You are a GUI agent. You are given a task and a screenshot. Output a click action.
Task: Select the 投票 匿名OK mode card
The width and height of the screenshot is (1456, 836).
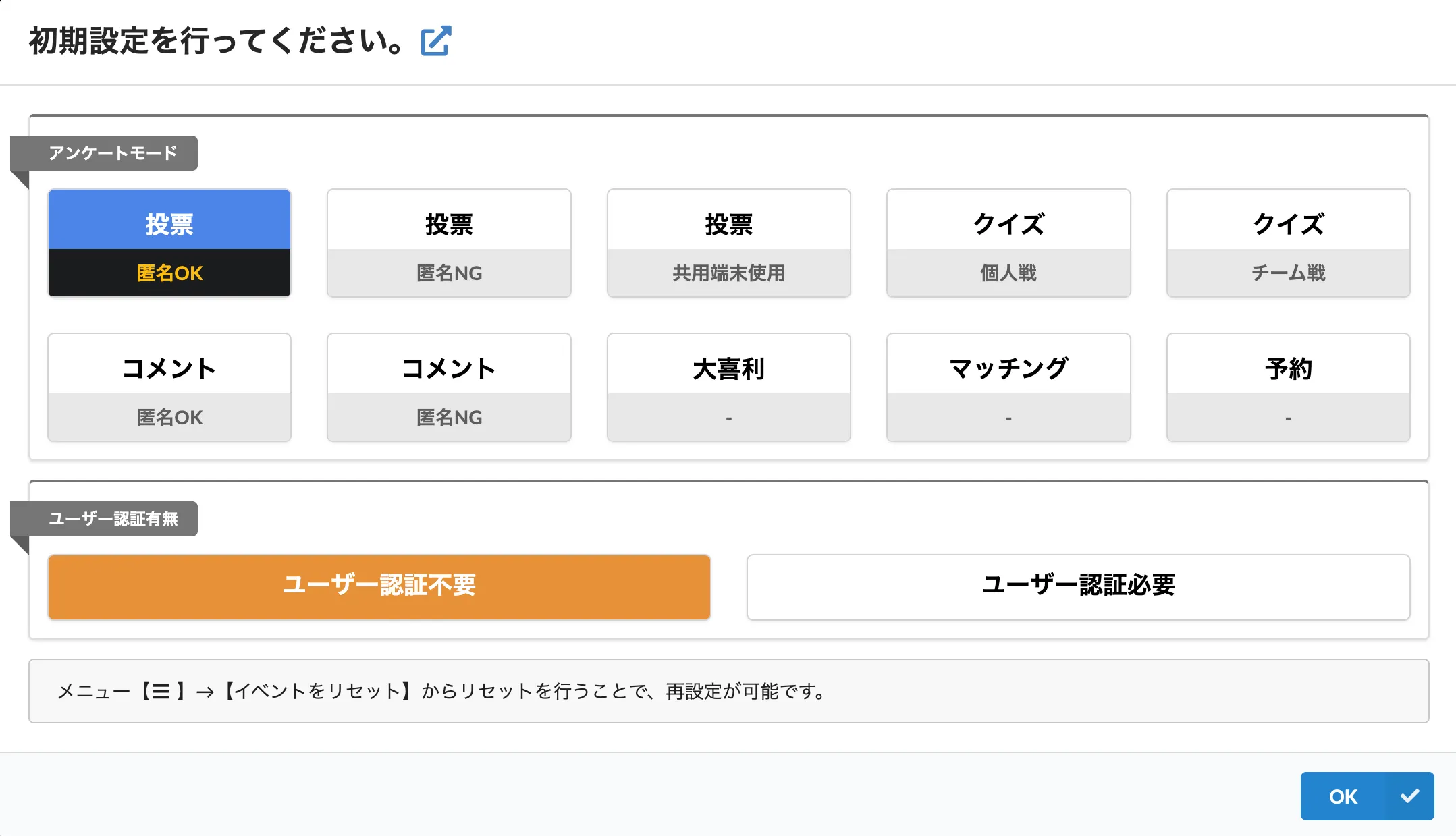(x=169, y=243)
